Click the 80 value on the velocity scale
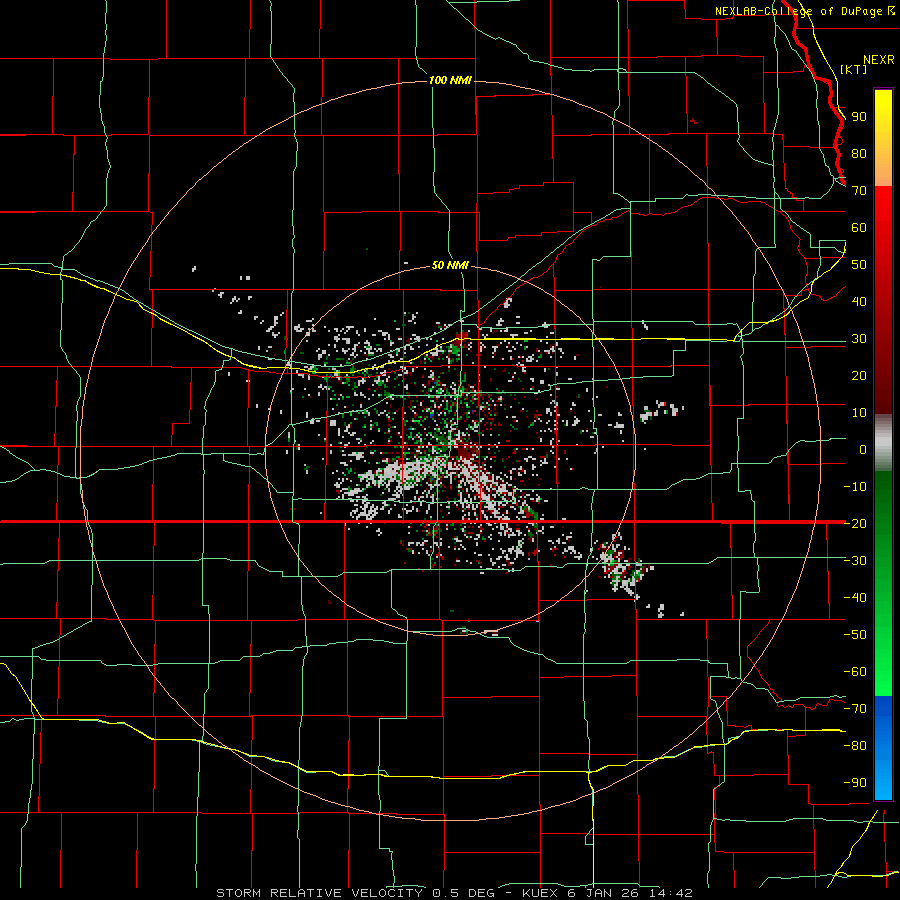 coord(859,154)
